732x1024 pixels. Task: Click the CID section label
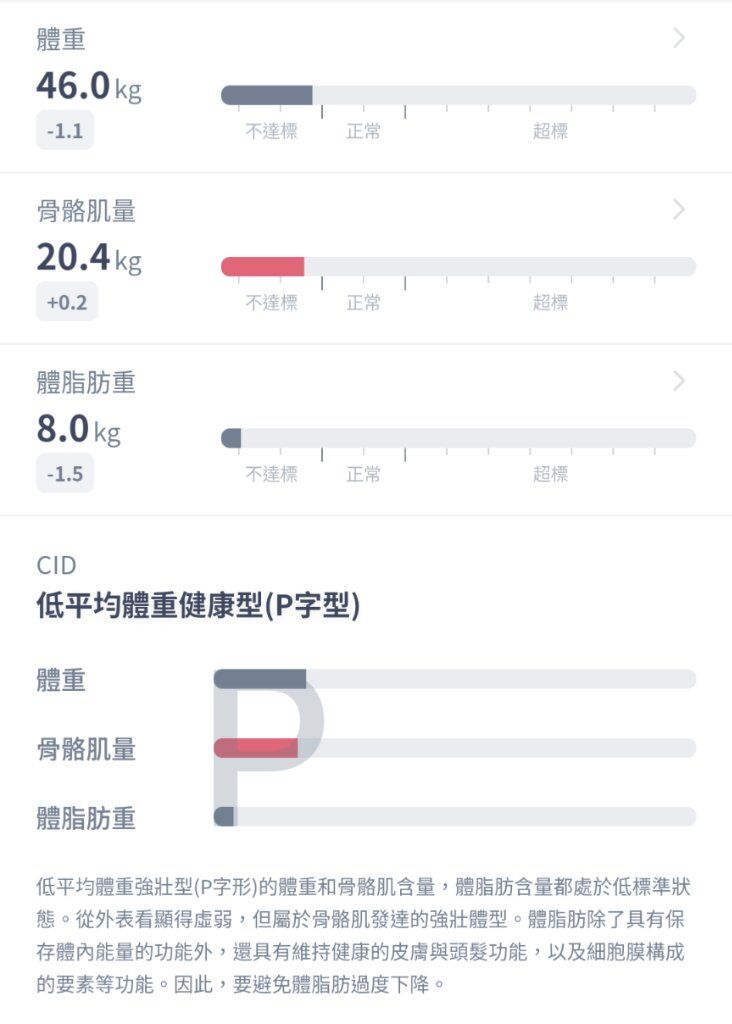[x=56, y=566]
